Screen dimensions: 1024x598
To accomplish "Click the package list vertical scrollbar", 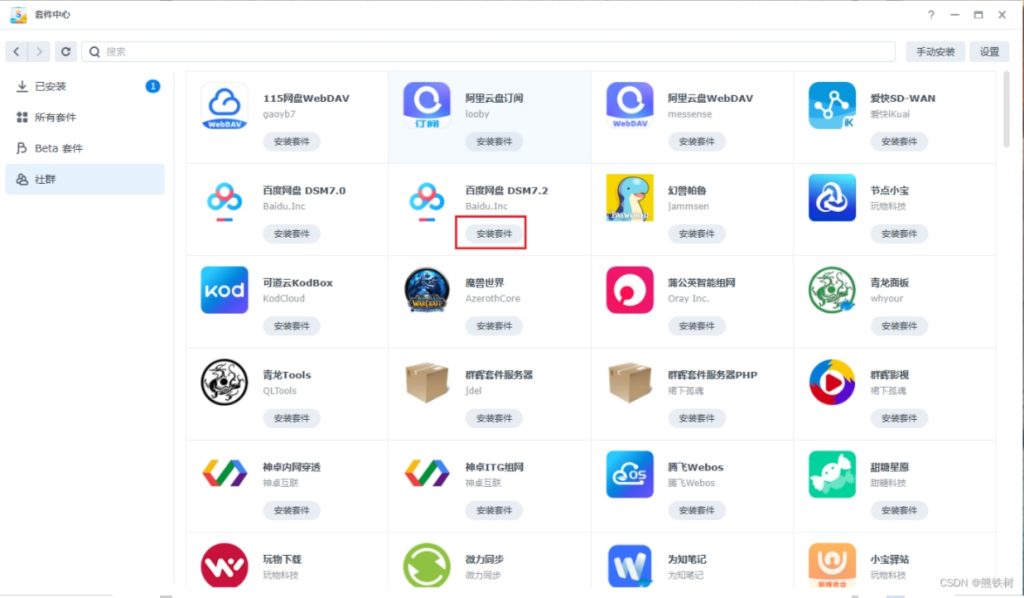I will [x=1006, y=109].
